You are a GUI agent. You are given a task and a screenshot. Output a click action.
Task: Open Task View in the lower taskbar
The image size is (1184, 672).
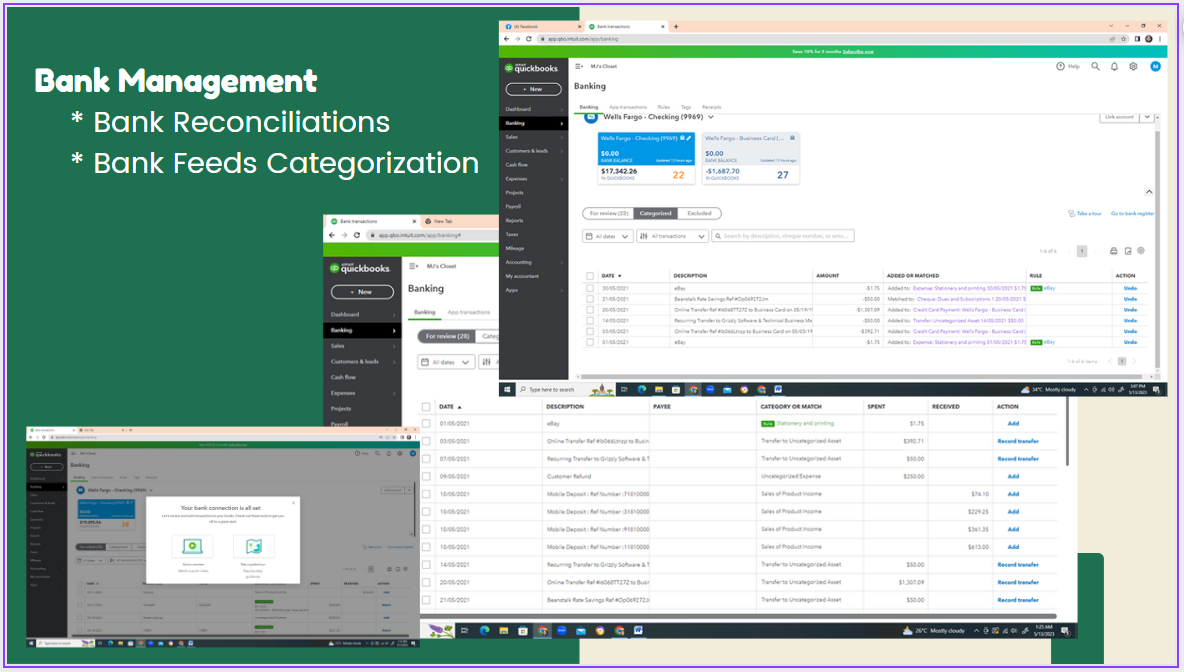pyautogui.click(x=464, y=630)
